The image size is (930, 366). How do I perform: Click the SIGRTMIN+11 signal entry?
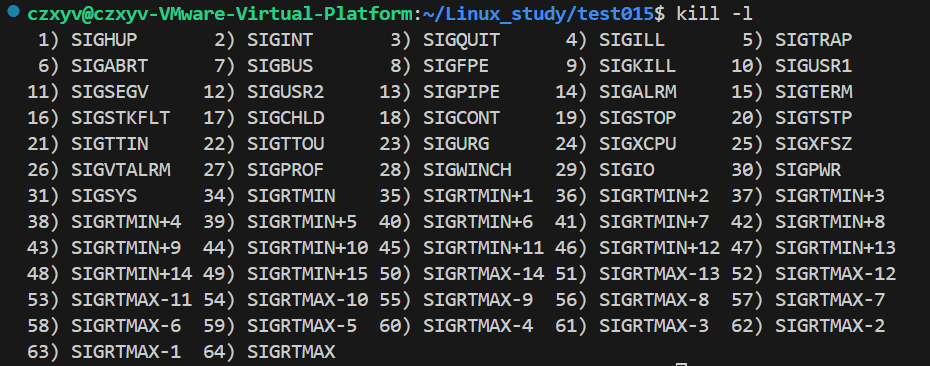pyautogui.click(x=483, y=248)
